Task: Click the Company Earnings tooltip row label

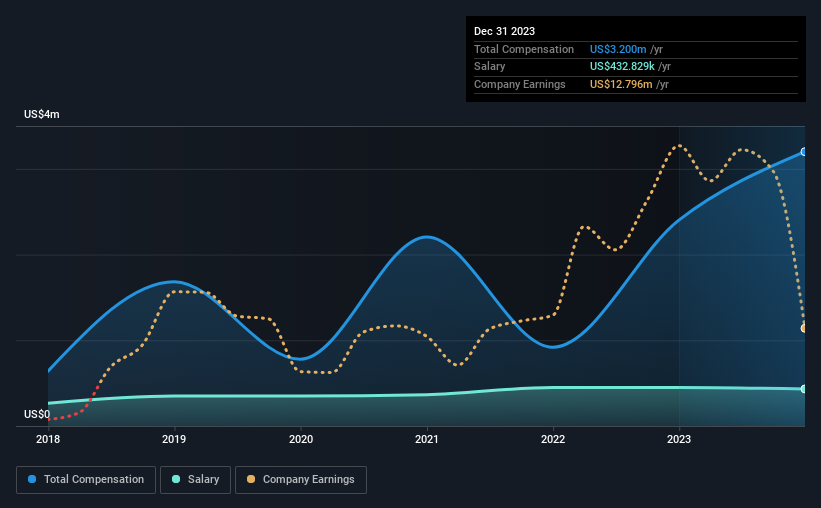Action: 519,84
